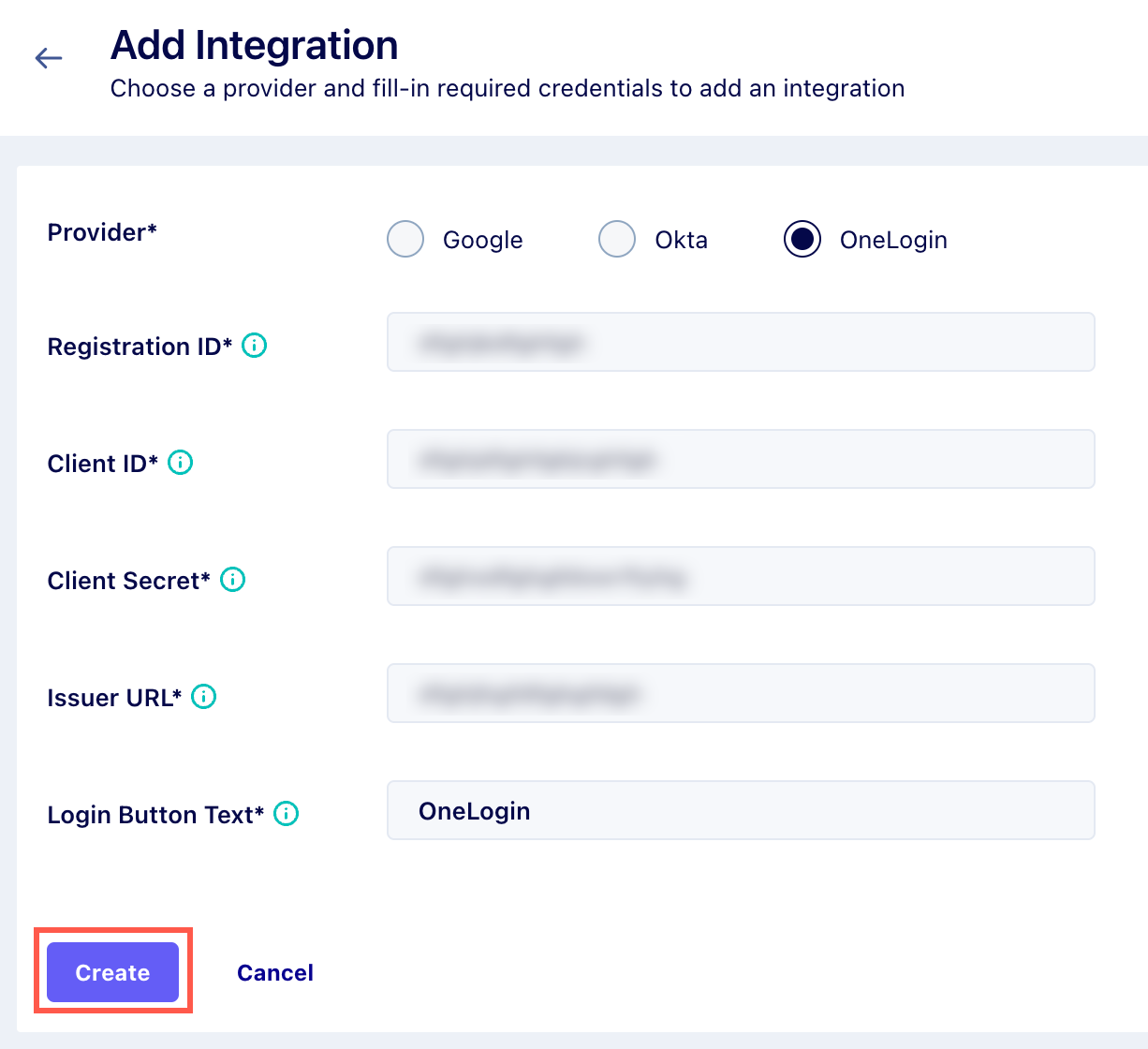This screenshot has height=1049, width=1148.
Task: Focus the Client ID input field
Action: pos(741,459)
